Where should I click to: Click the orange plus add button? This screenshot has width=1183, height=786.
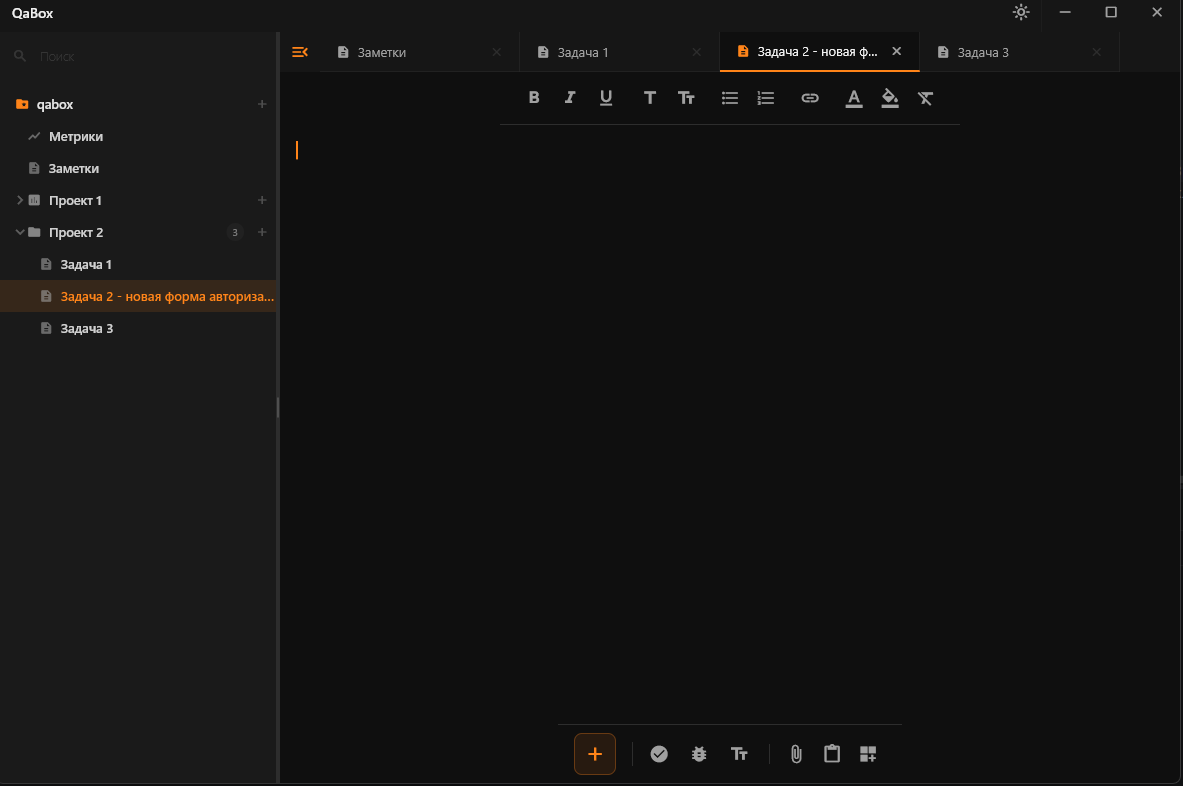(x=595, y=754)
